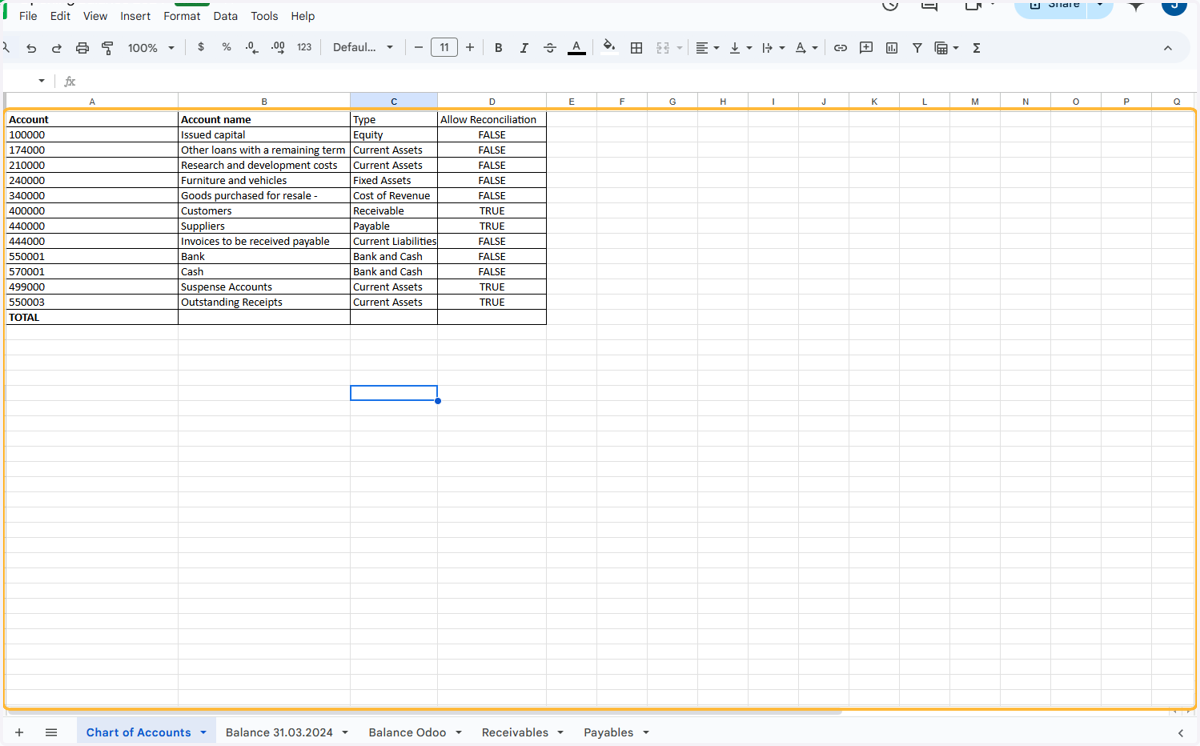This screenshot has width=1200, height=746.
Task: Decrease font size with minus button
Action: click(x=419, y=47)
